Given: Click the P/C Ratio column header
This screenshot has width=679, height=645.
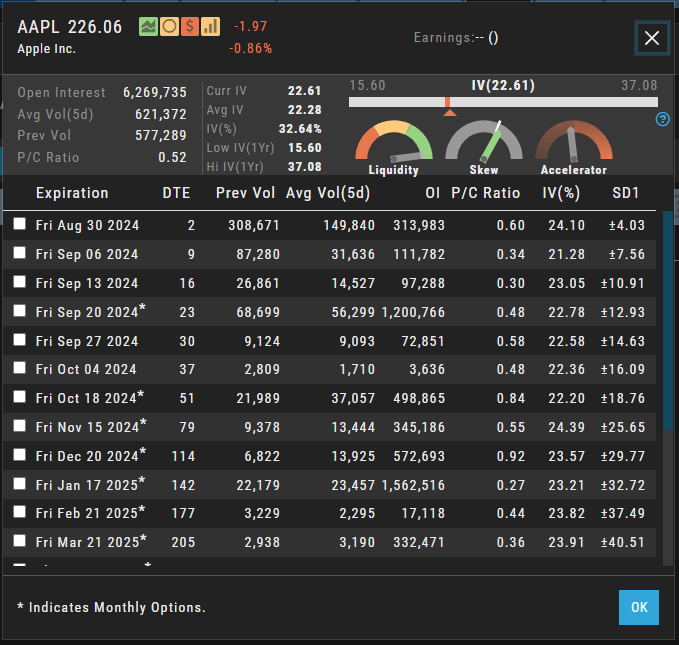Looking at the screenshot, I should [485, 193].
